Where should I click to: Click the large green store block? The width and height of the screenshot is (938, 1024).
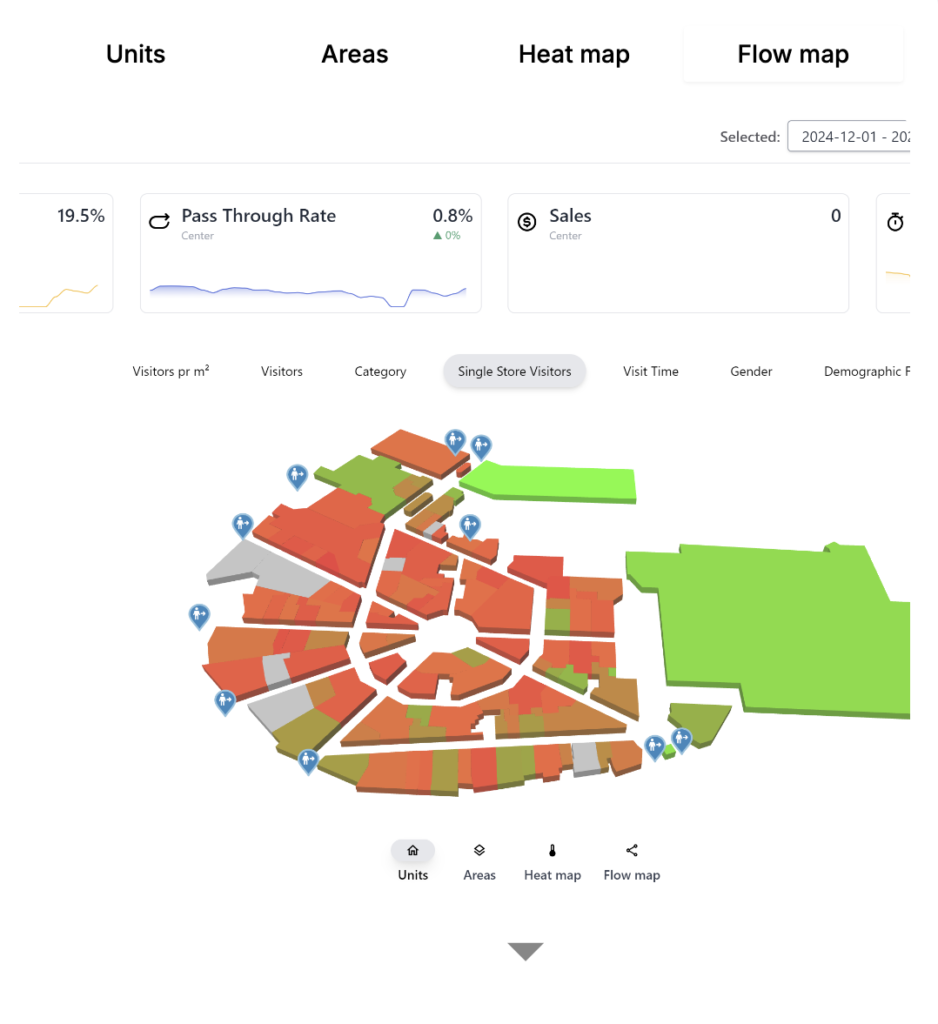point(770,620)
